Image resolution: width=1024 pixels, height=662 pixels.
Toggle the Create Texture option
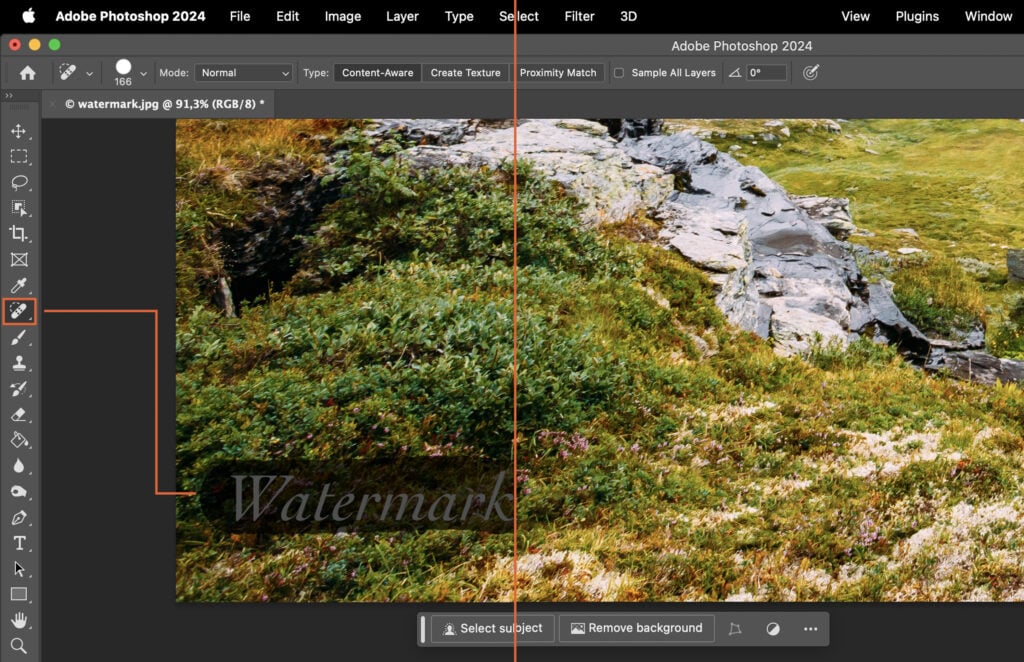pos(466,72)
